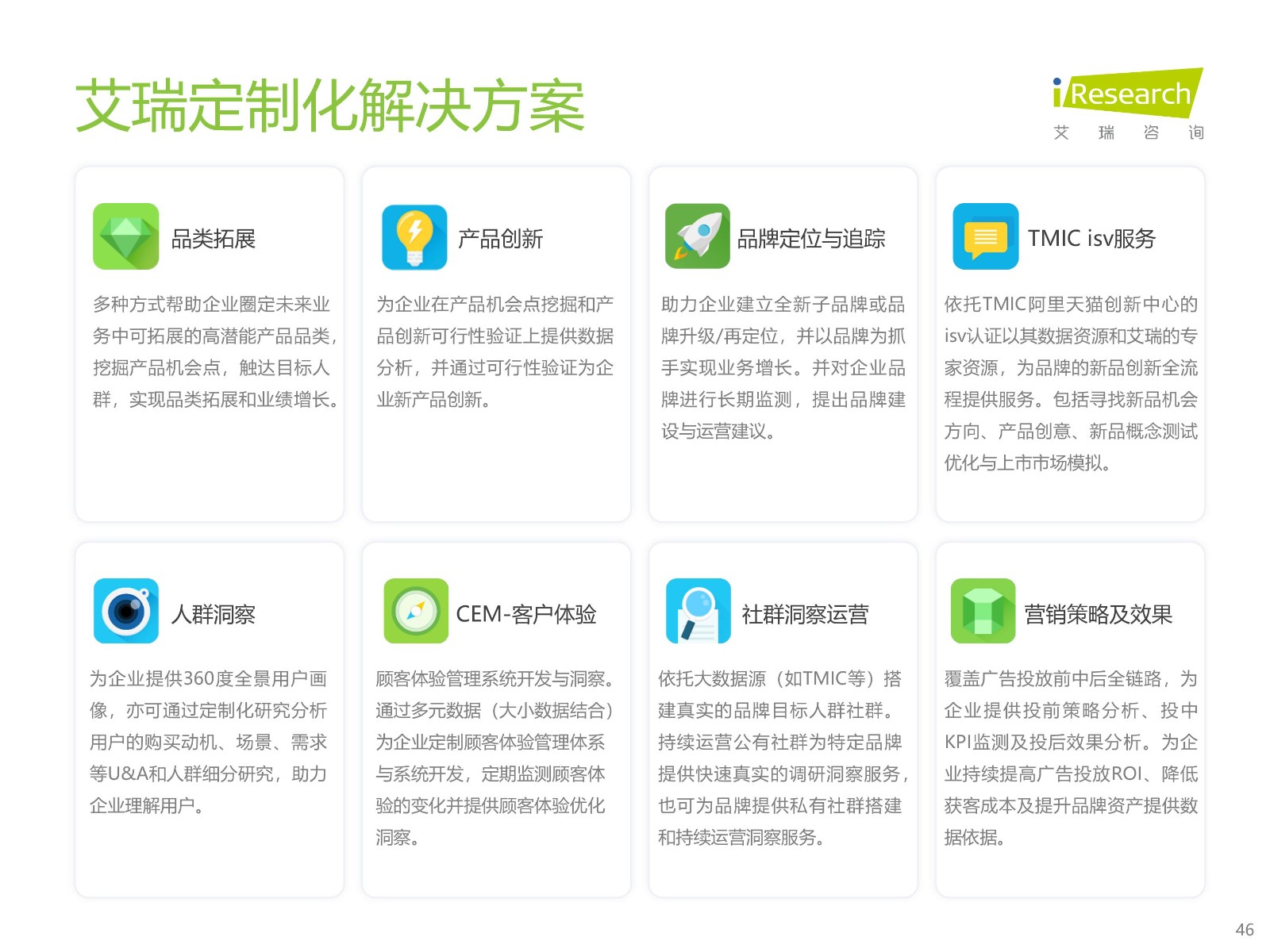Click the iResearch logo
This screenshot has width=1270, height=952.
[x=1128, y=94]
